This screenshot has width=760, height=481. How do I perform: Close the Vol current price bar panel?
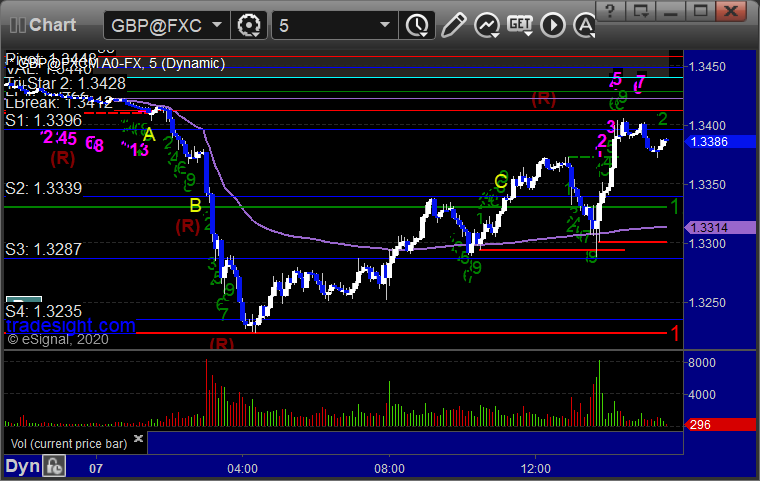pyautogui.click(x=138, y=439)
